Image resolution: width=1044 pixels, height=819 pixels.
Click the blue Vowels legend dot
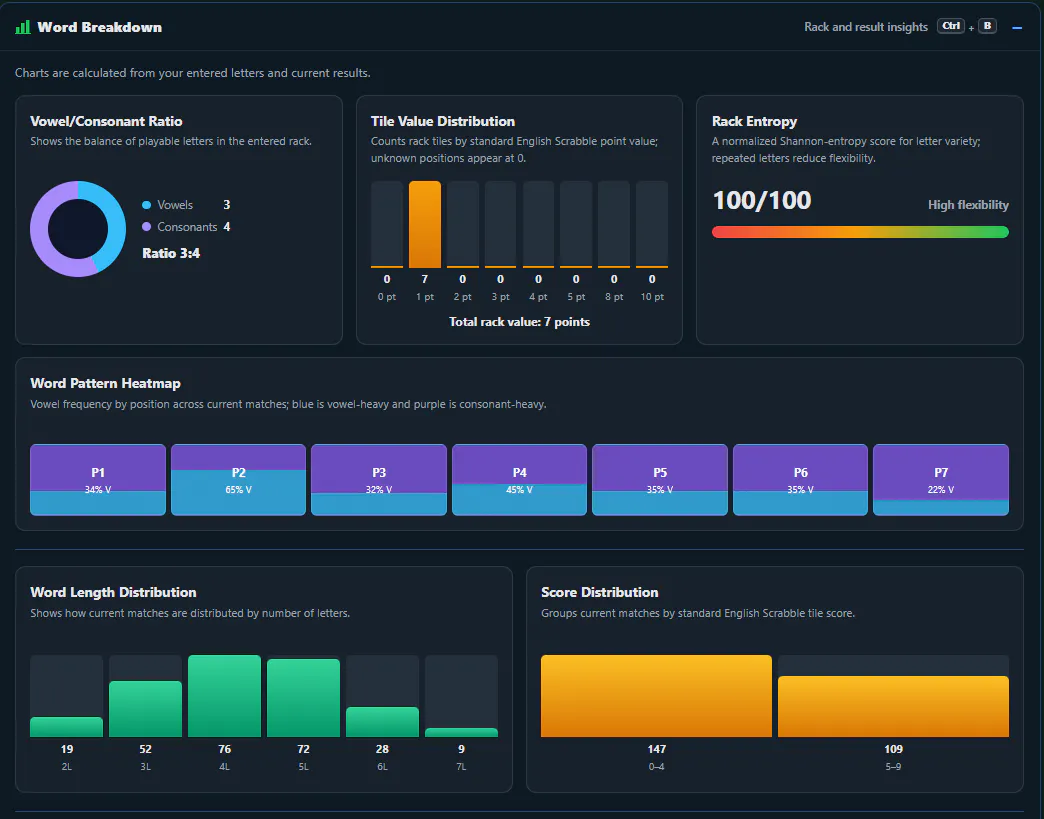pyautogui.click(x=146, y=205)
